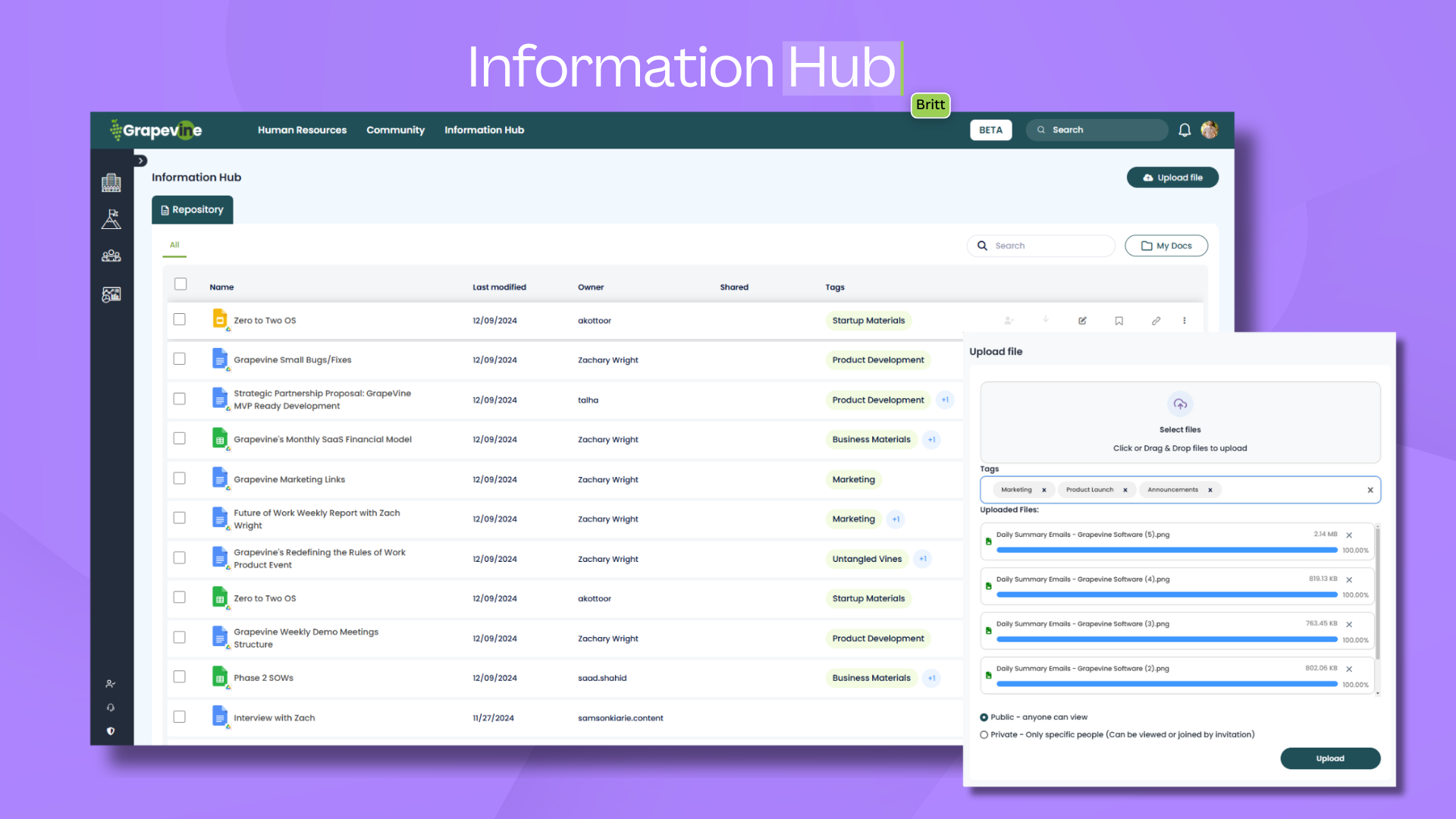The width and height of the screenshot is (1456, 819).
Task: Open three-dot menu for Zero to Two OS
Action: click(x=1185, y=321)
